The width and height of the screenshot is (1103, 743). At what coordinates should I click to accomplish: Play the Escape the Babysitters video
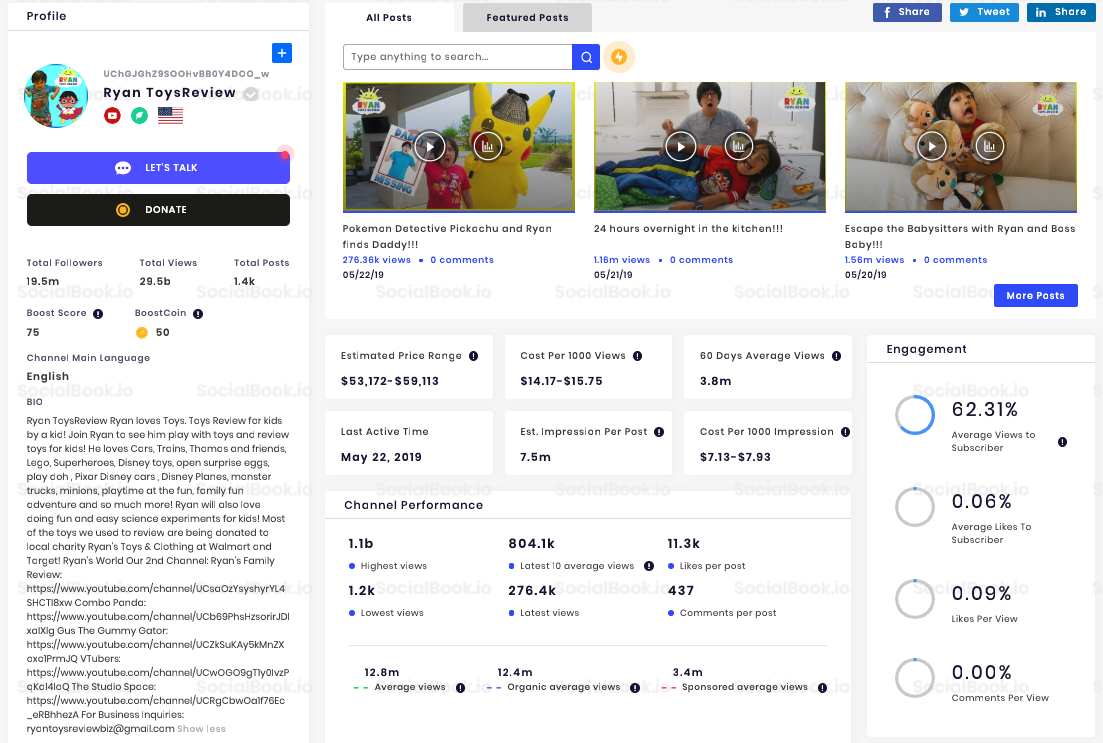coord(931,146)
